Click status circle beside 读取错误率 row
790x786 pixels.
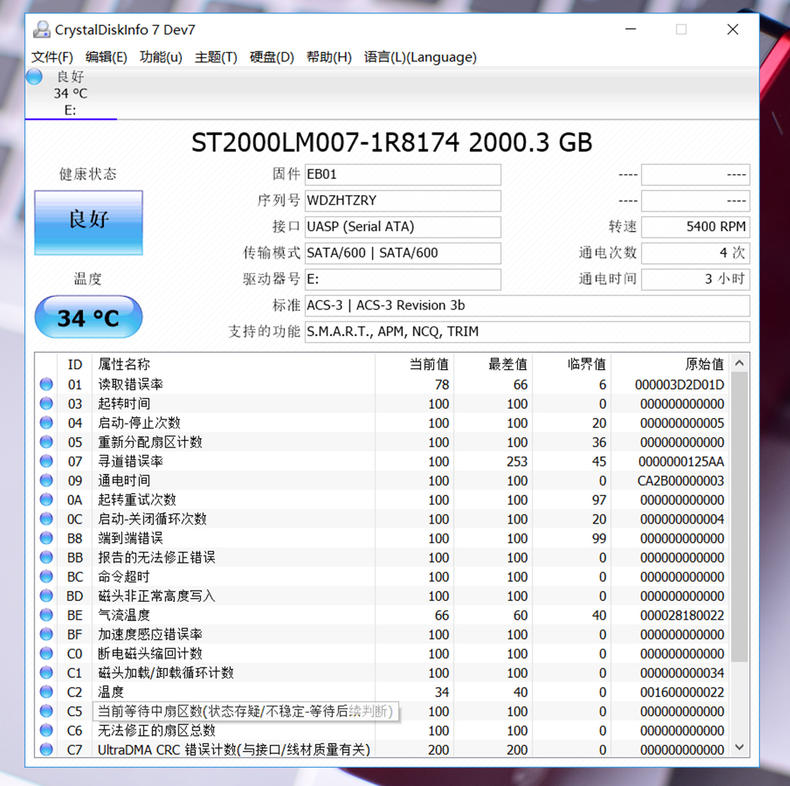[x=46, y=385]
